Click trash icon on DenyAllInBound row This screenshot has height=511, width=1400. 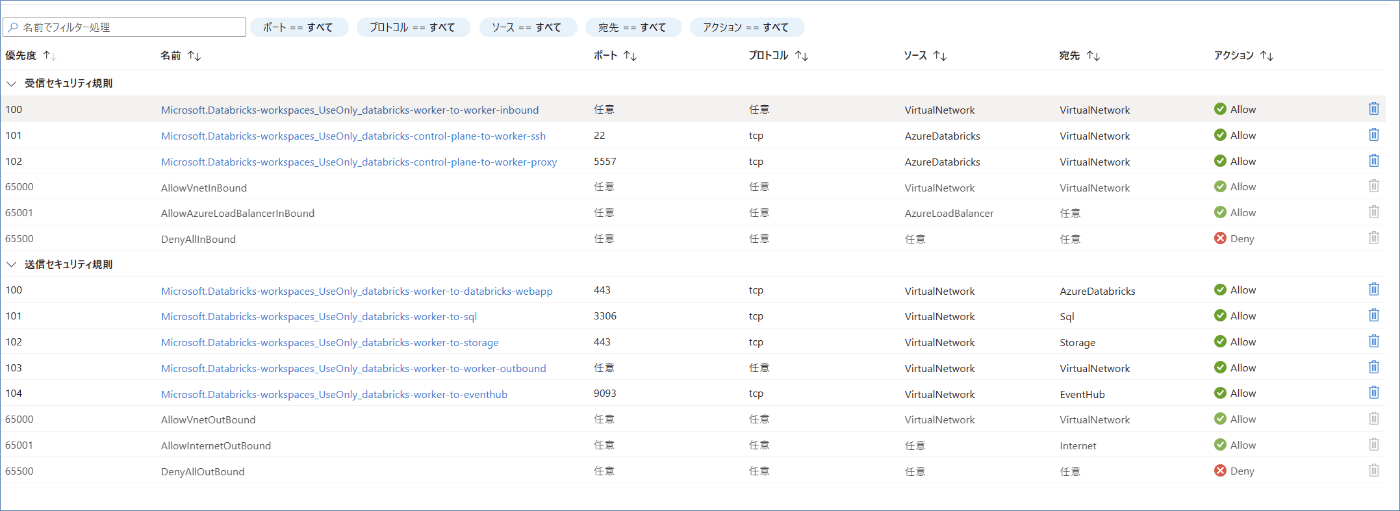[1374, 238]
